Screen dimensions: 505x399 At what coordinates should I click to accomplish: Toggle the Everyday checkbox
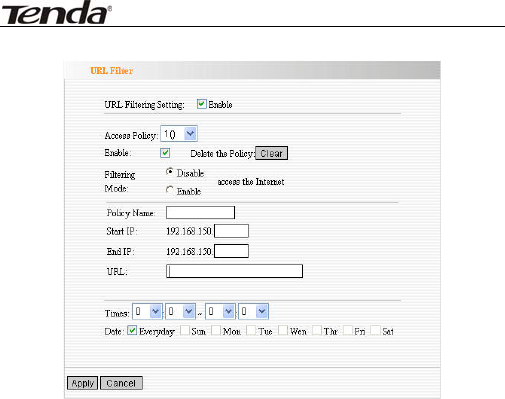tap(132, 330)
